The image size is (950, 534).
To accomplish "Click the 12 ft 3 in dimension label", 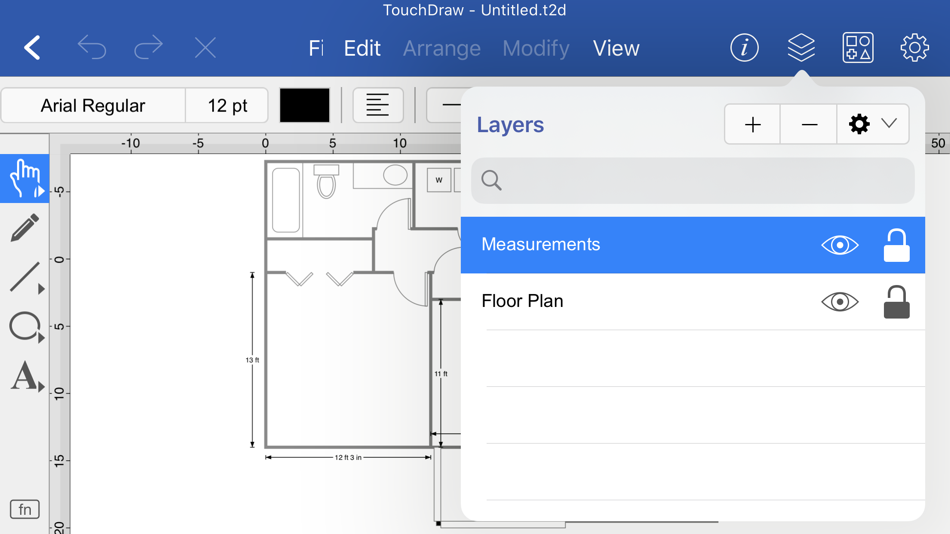I will (x=348, y=458).
